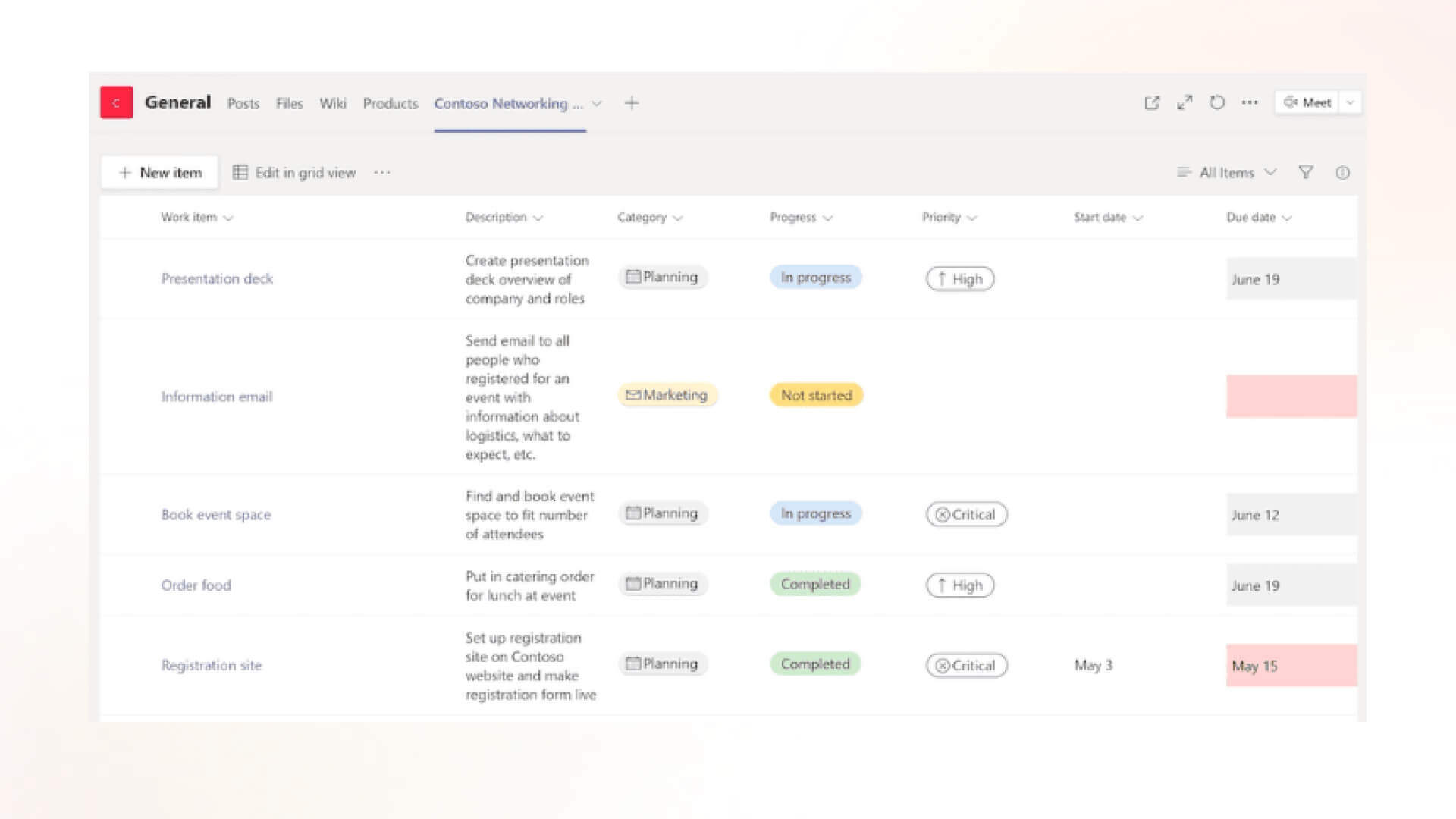1456x819 pixels.
Task: Click High priority for Presentation deck
Action: (x=960, y=279)
